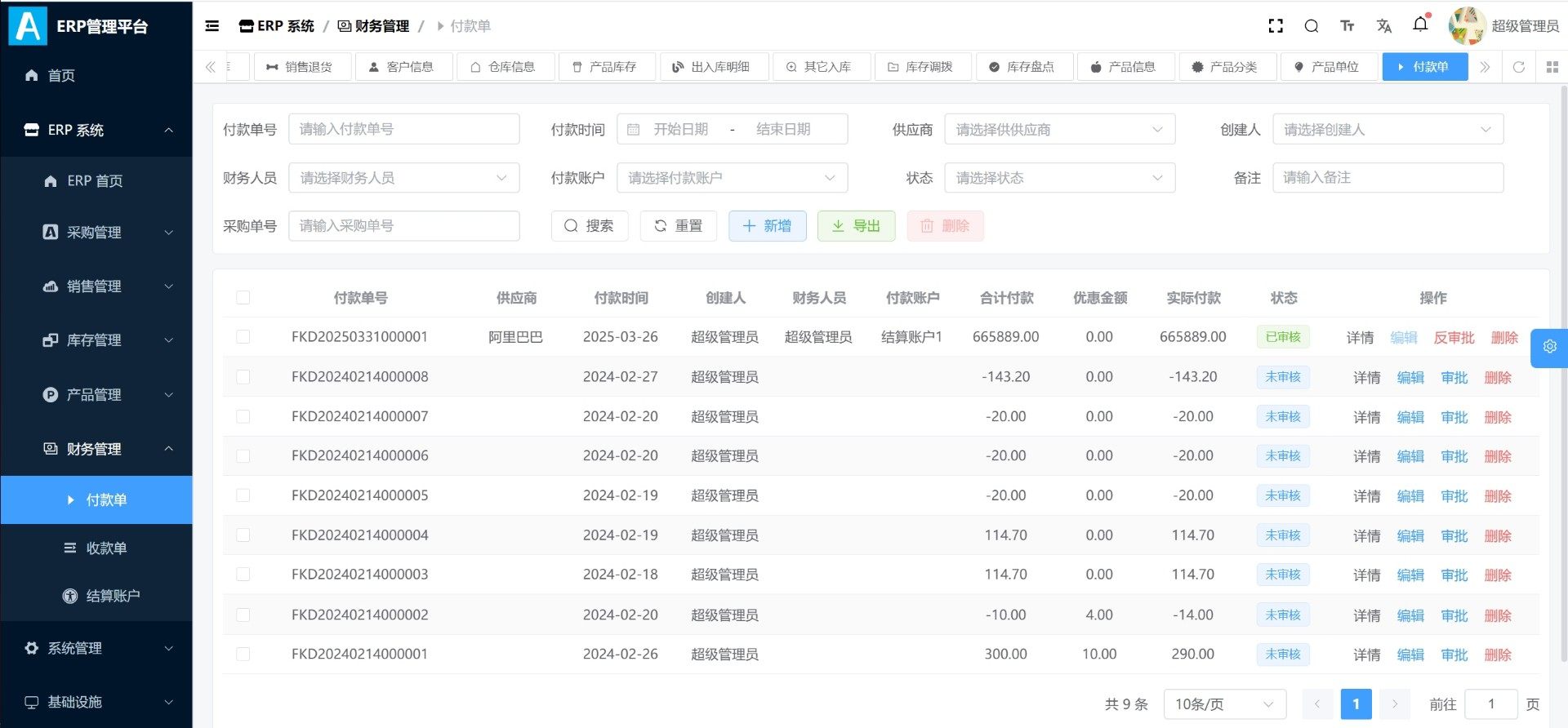Open the notification bell
Screen dimensions: 1568x728
[x=1420, y=24]
